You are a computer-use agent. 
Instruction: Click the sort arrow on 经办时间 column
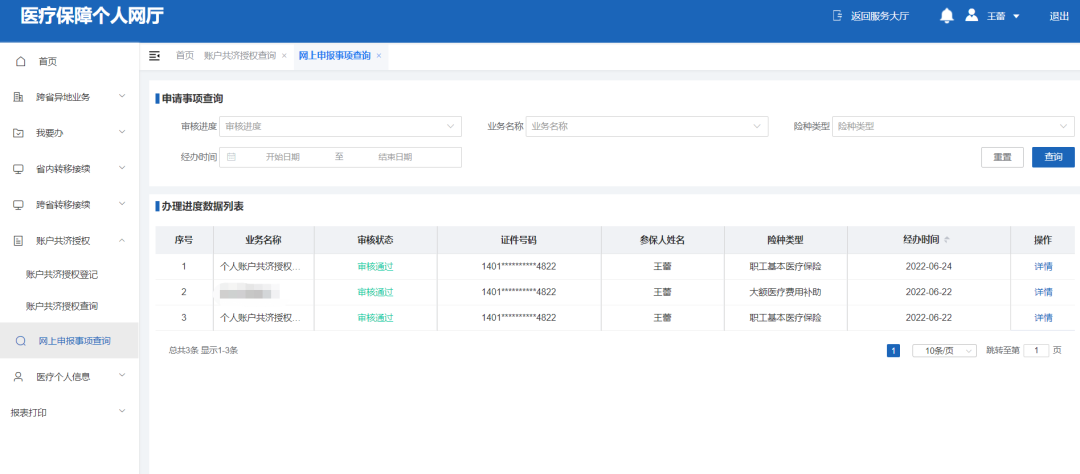point(947,240)
